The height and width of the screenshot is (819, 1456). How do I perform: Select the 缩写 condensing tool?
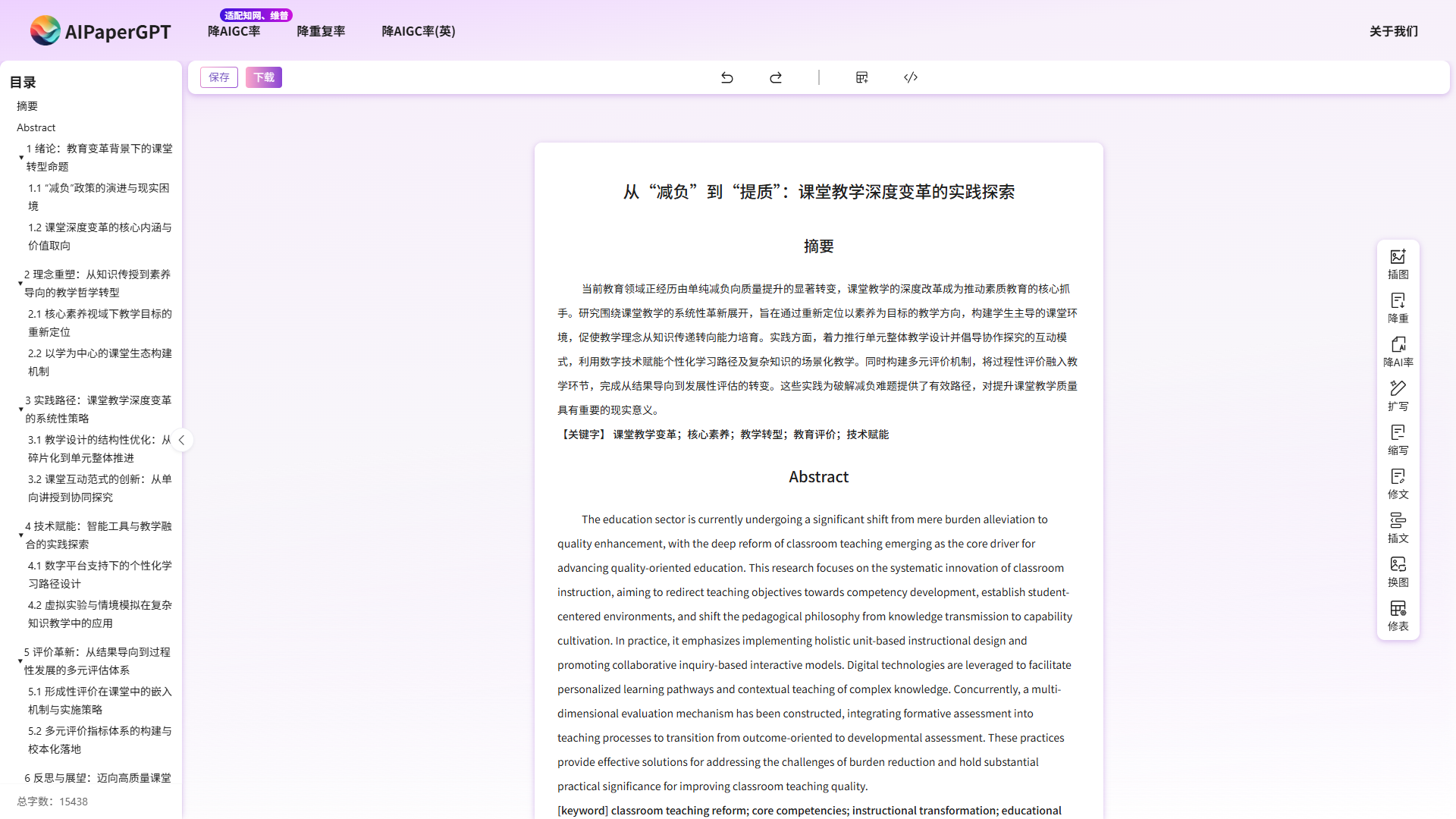click(1398, 439)
